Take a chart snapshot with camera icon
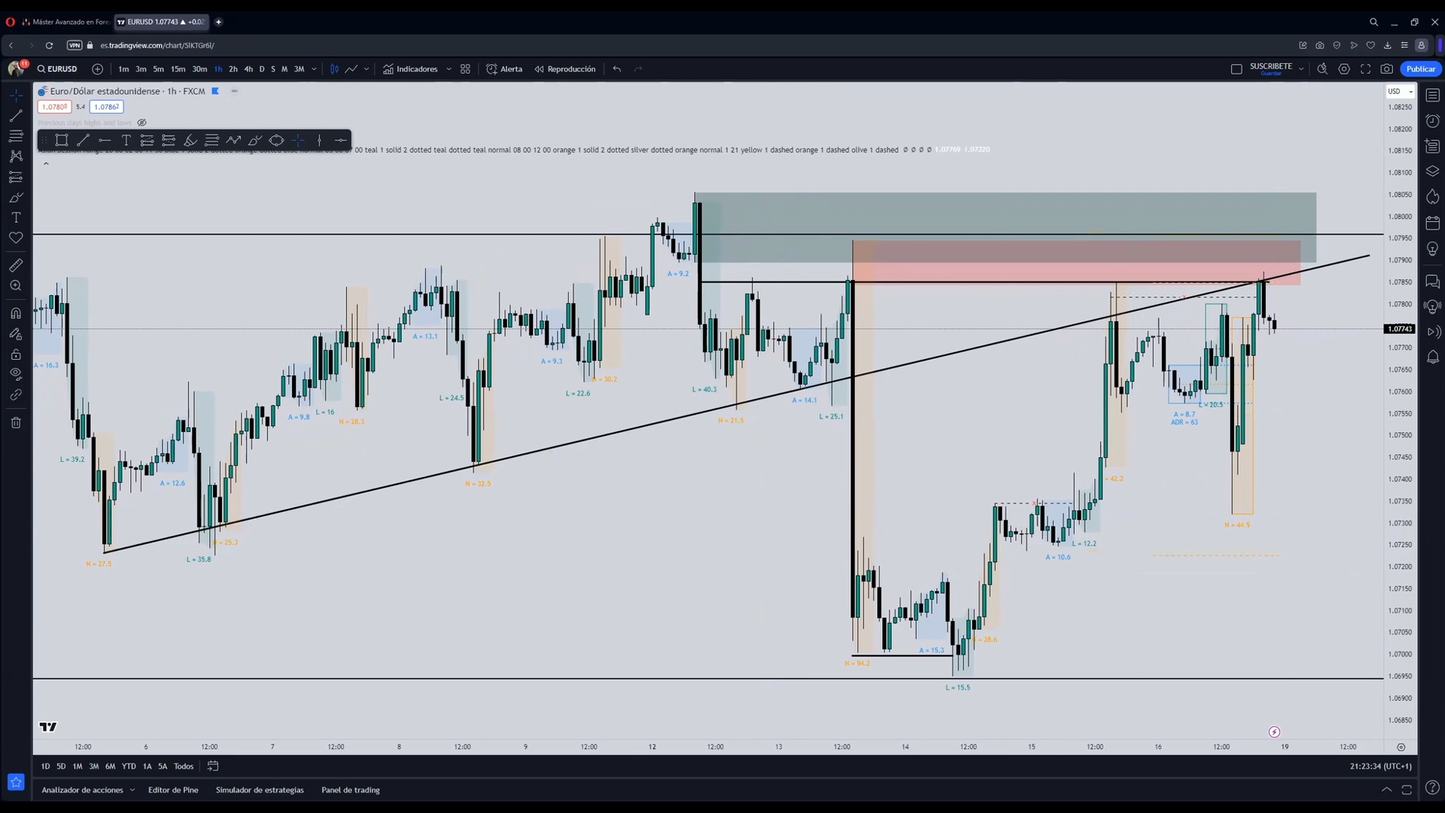Screen dimensions: 1445x813 (1387, 69)
